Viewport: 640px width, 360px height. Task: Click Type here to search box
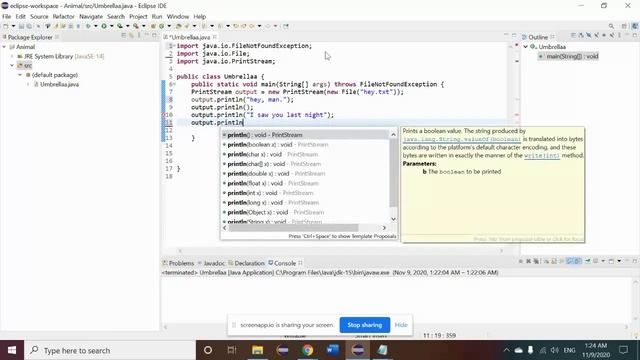click(x=110, y=350)
